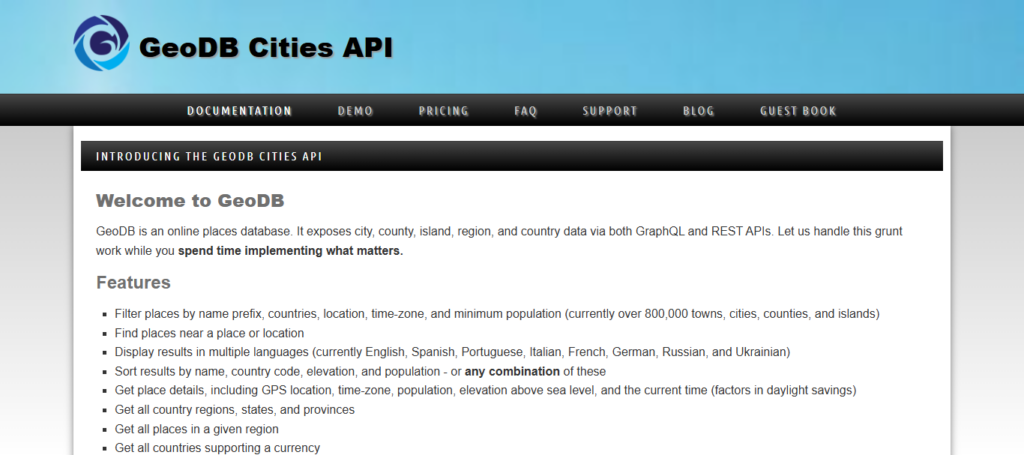Click the Filter places by name prefix line
Image resolution: width=1024 pixels, height=455 pixels.
point(497,314)
